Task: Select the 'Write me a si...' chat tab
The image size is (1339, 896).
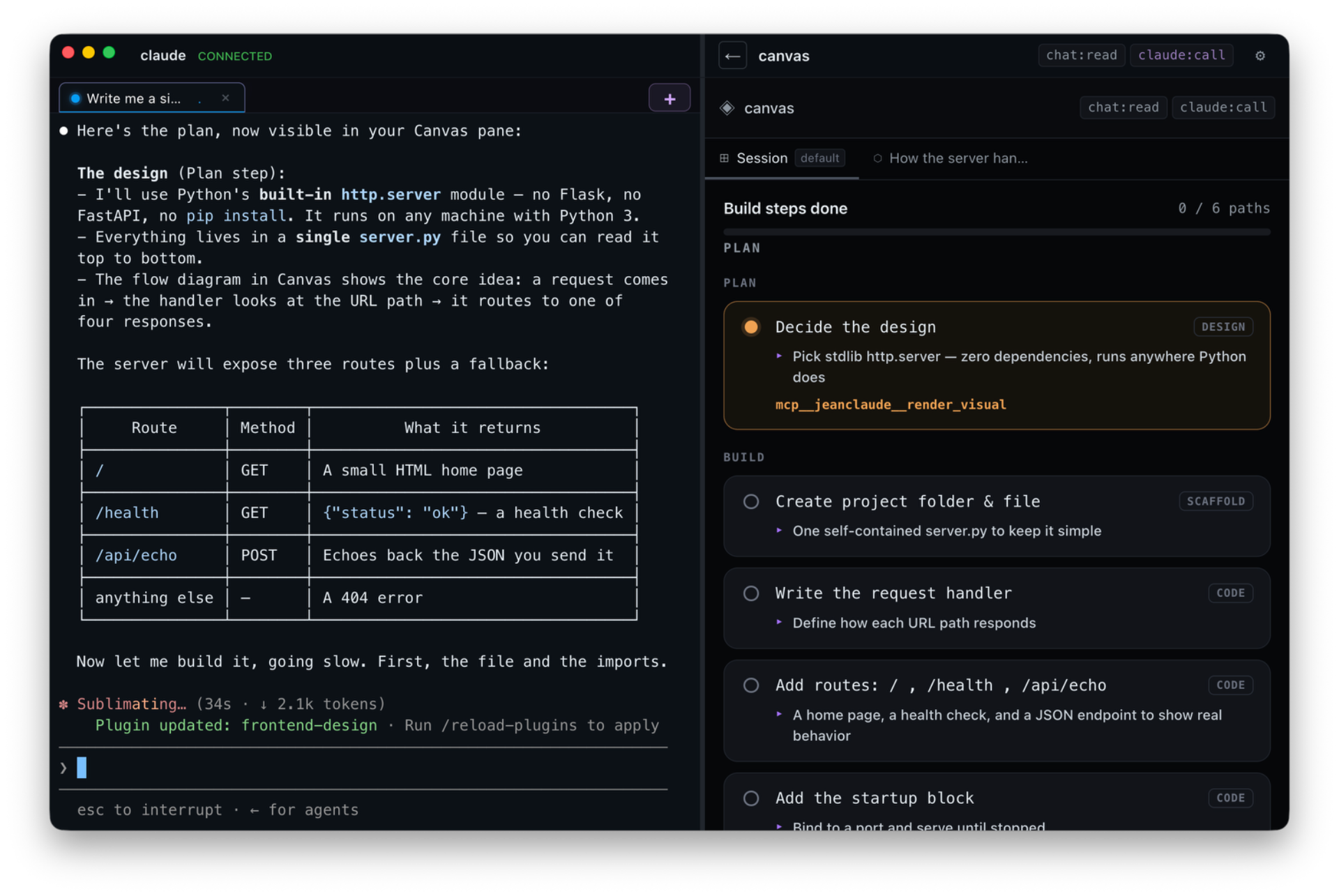Action: (151, 98)
